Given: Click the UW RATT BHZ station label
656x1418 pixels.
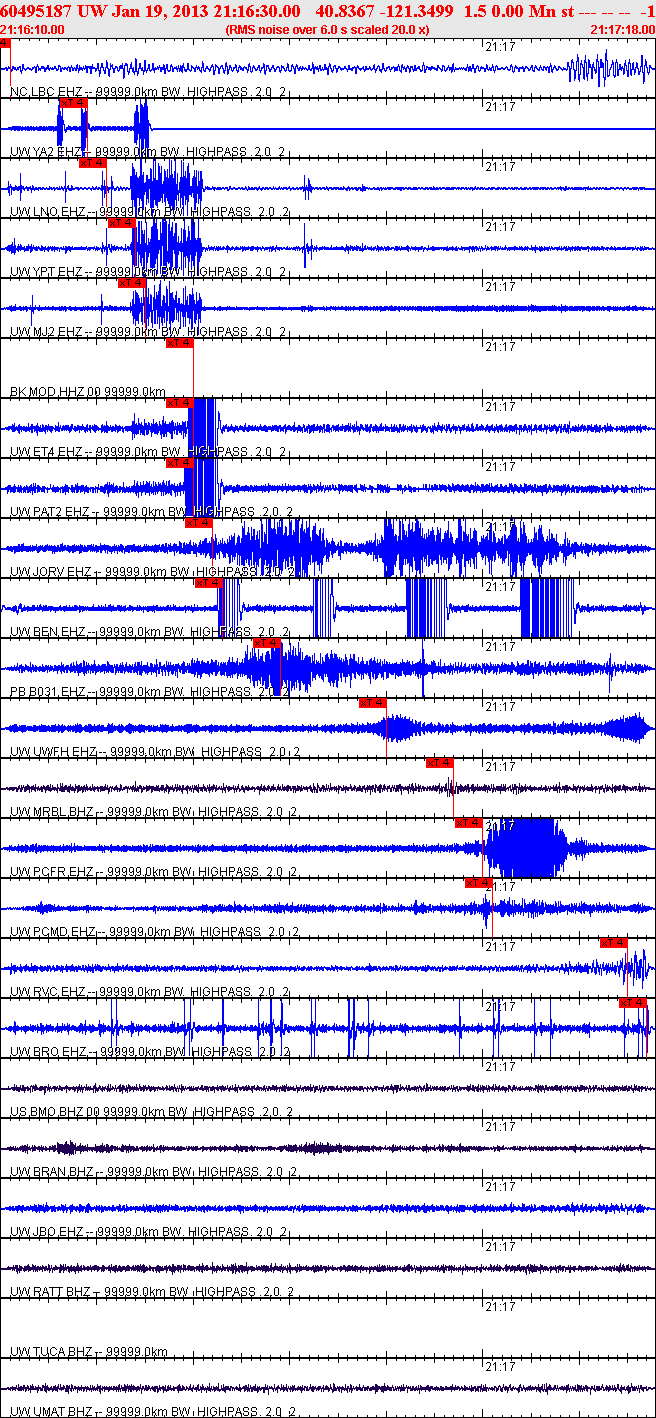Looking at the screenshot, I should pos(152,1292).
